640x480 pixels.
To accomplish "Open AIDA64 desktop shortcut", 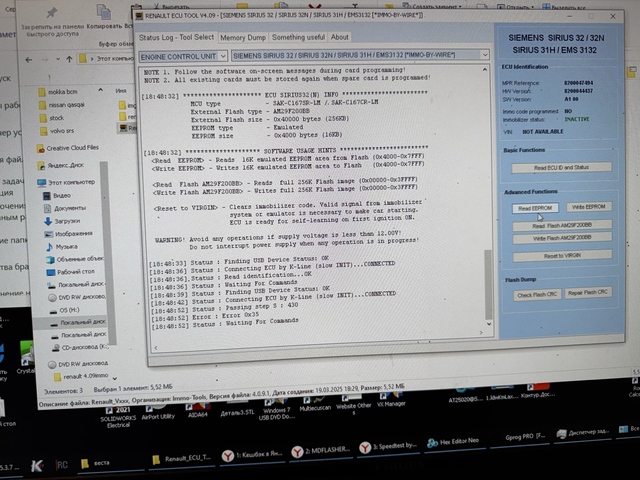I will tap(197, 410).
